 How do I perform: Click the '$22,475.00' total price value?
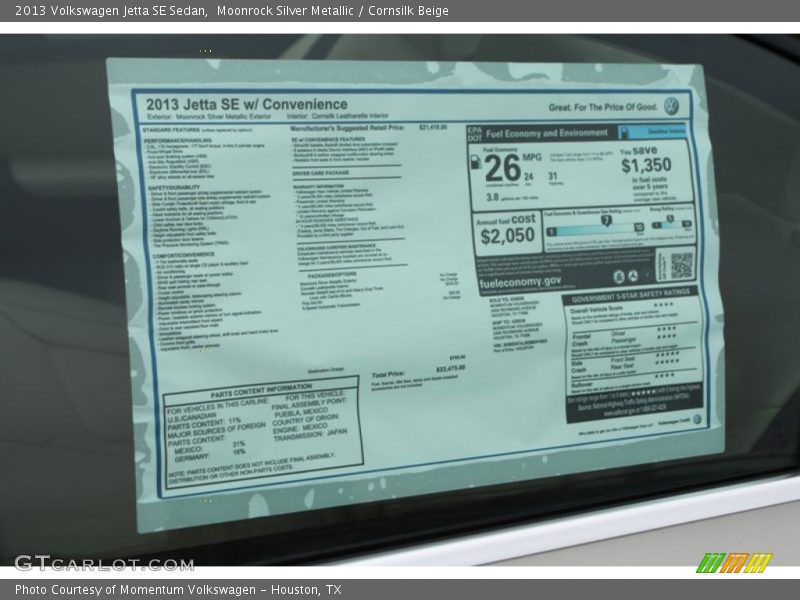(x=450, y=368)
